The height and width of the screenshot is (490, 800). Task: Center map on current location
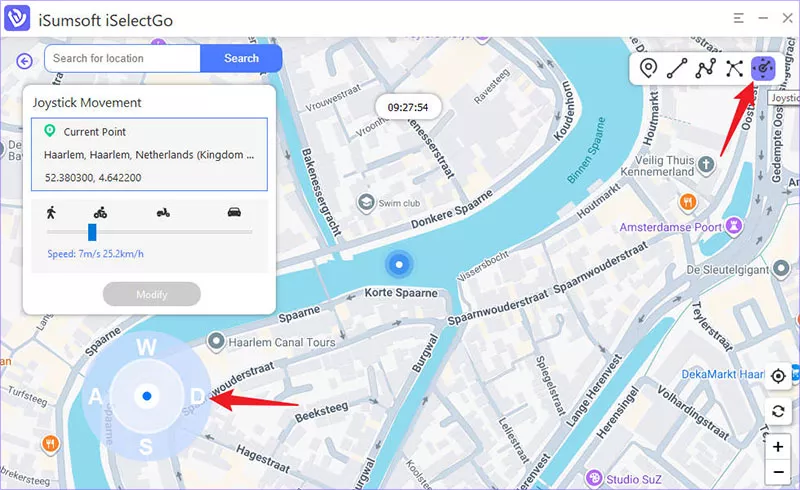coord(778,376)
